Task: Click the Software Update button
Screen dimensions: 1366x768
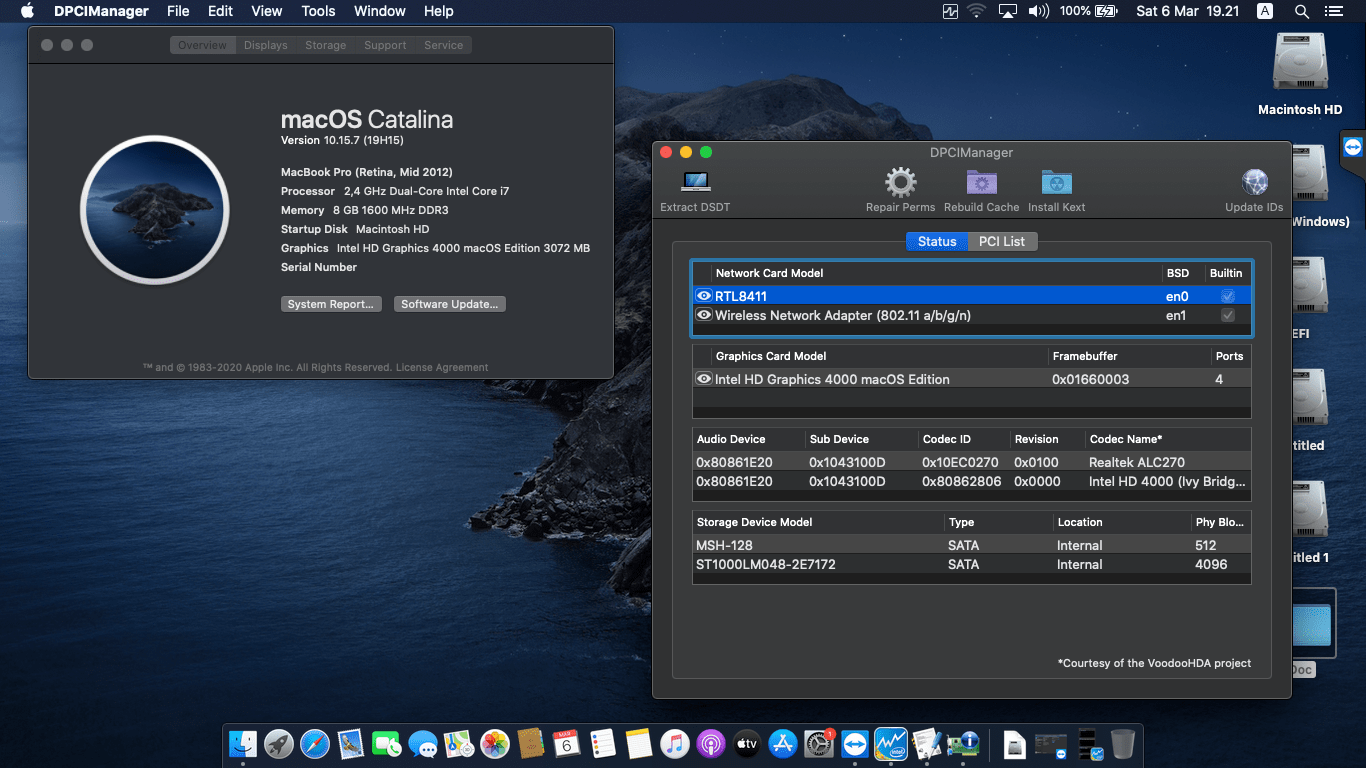Action: coord(450,304)
